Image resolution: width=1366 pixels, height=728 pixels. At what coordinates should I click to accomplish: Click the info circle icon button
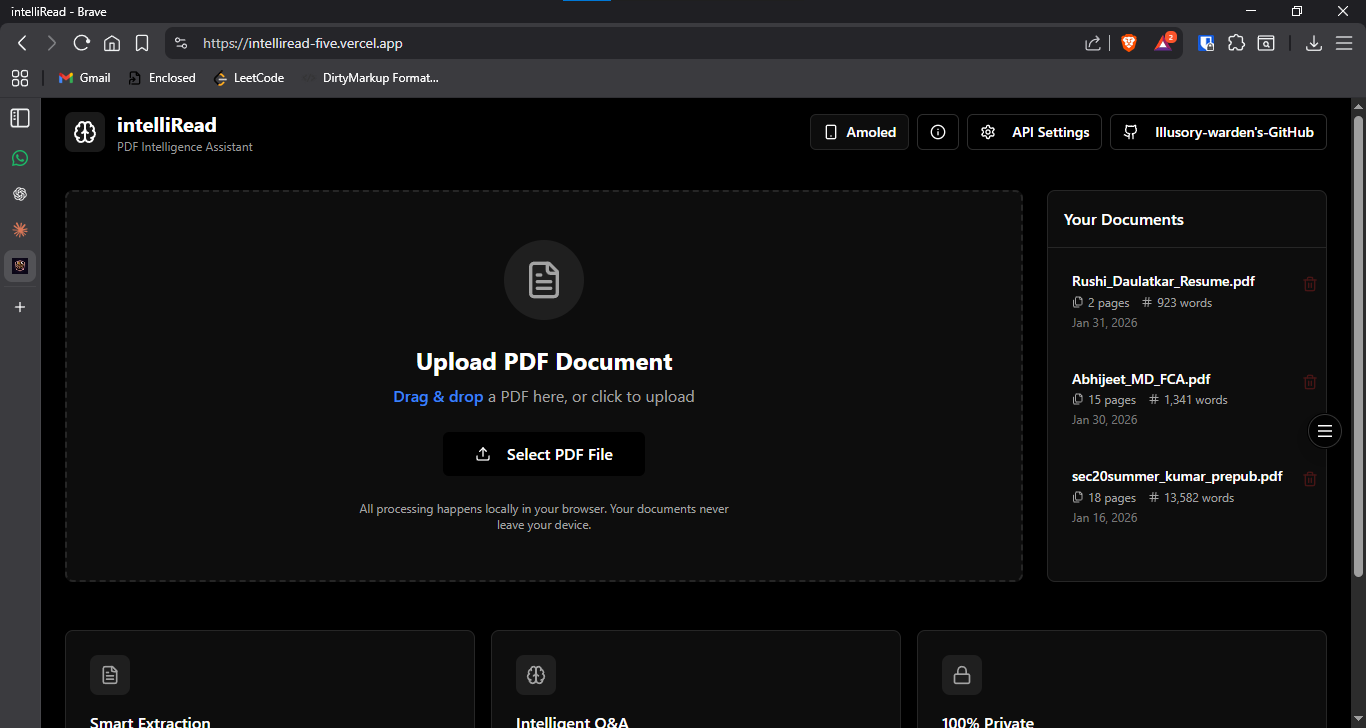coord(937,132)
